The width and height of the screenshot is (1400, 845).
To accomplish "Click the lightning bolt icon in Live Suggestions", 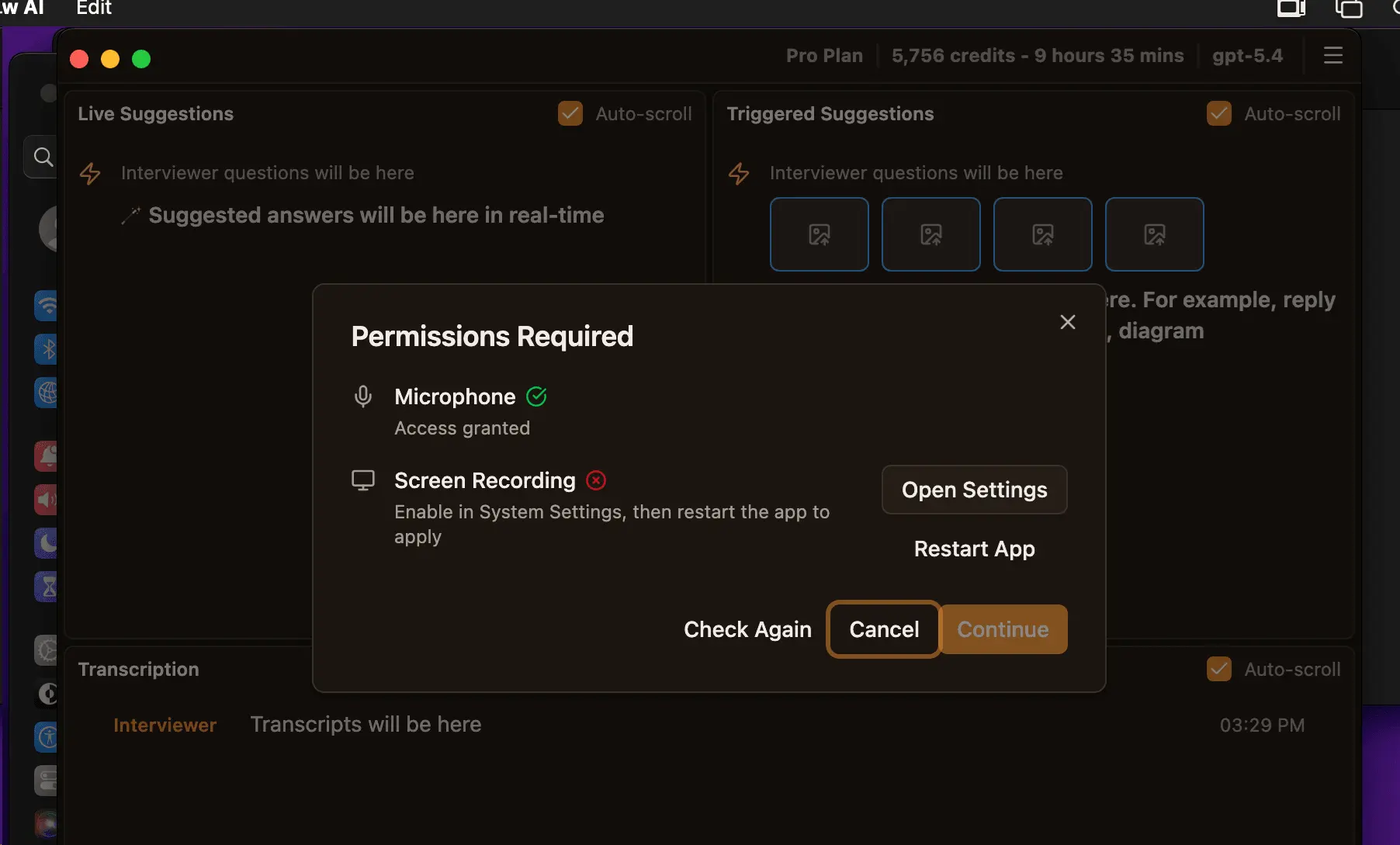I will pyautogui.click(x=90, y=173).
